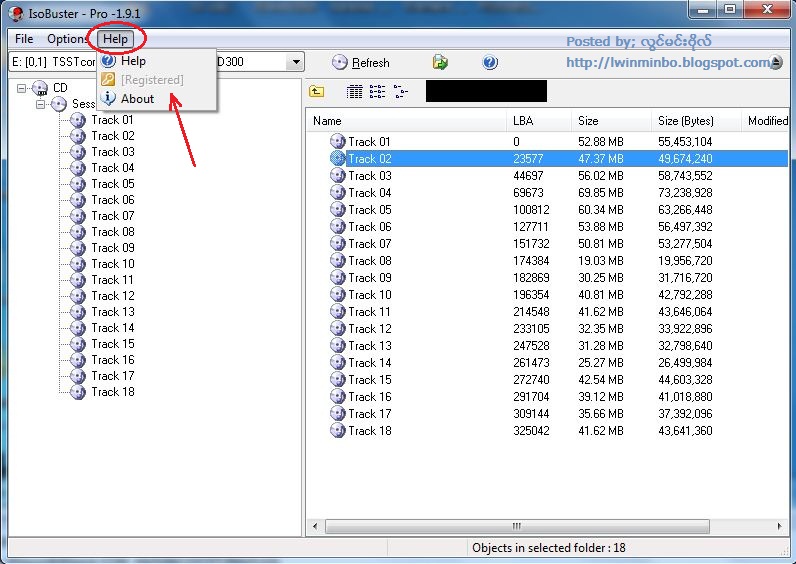Click horizontal scrollbar thumb in file list
Viewport: 796px width, 564px height.
pyautogui.click(x=517, y=526)
